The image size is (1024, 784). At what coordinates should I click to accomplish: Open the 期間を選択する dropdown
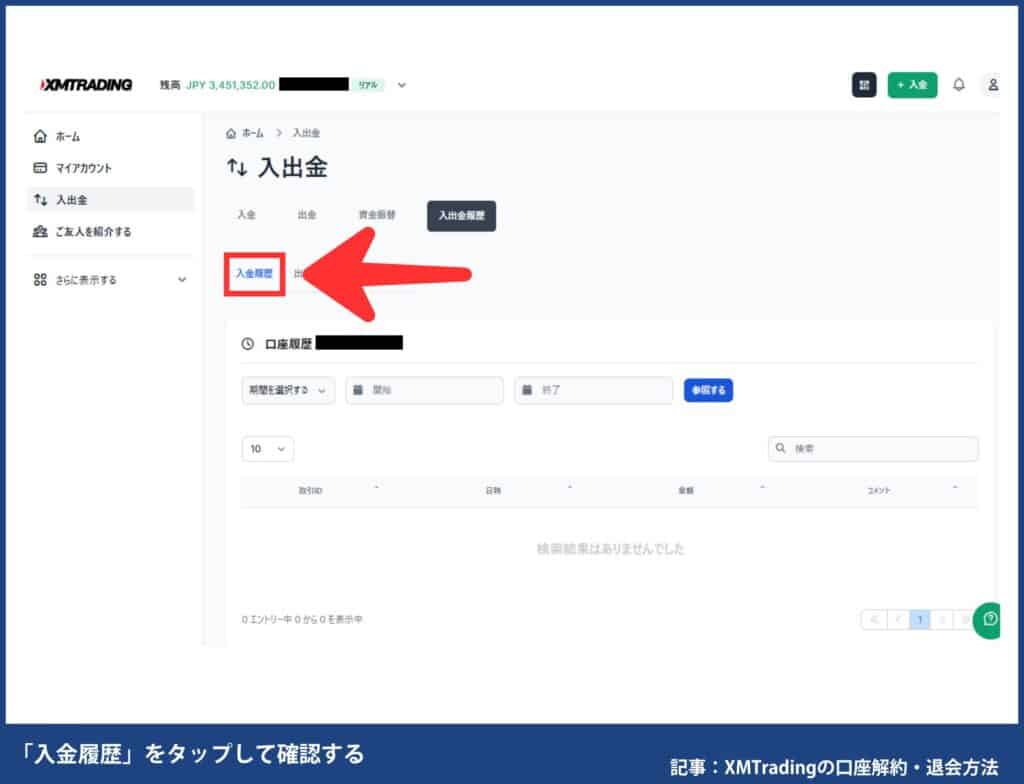pyautogui.click(x=288, y=390)
